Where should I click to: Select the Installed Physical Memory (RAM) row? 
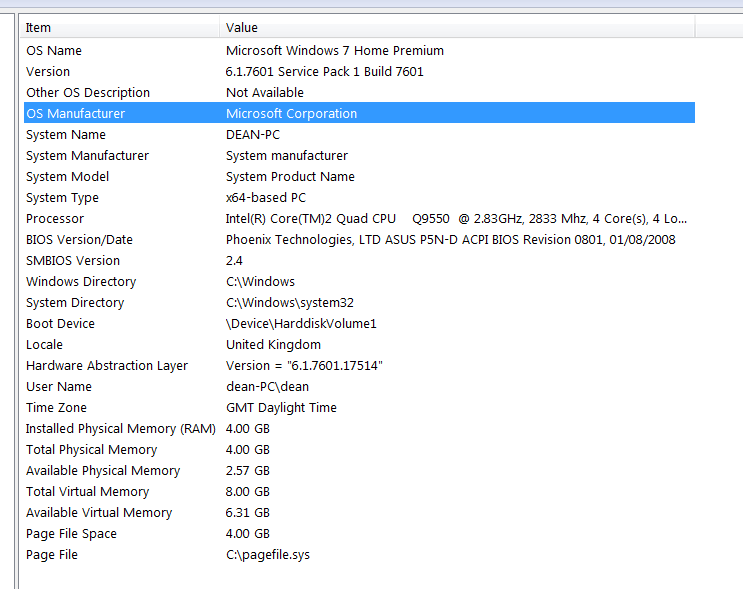point(120,429)
